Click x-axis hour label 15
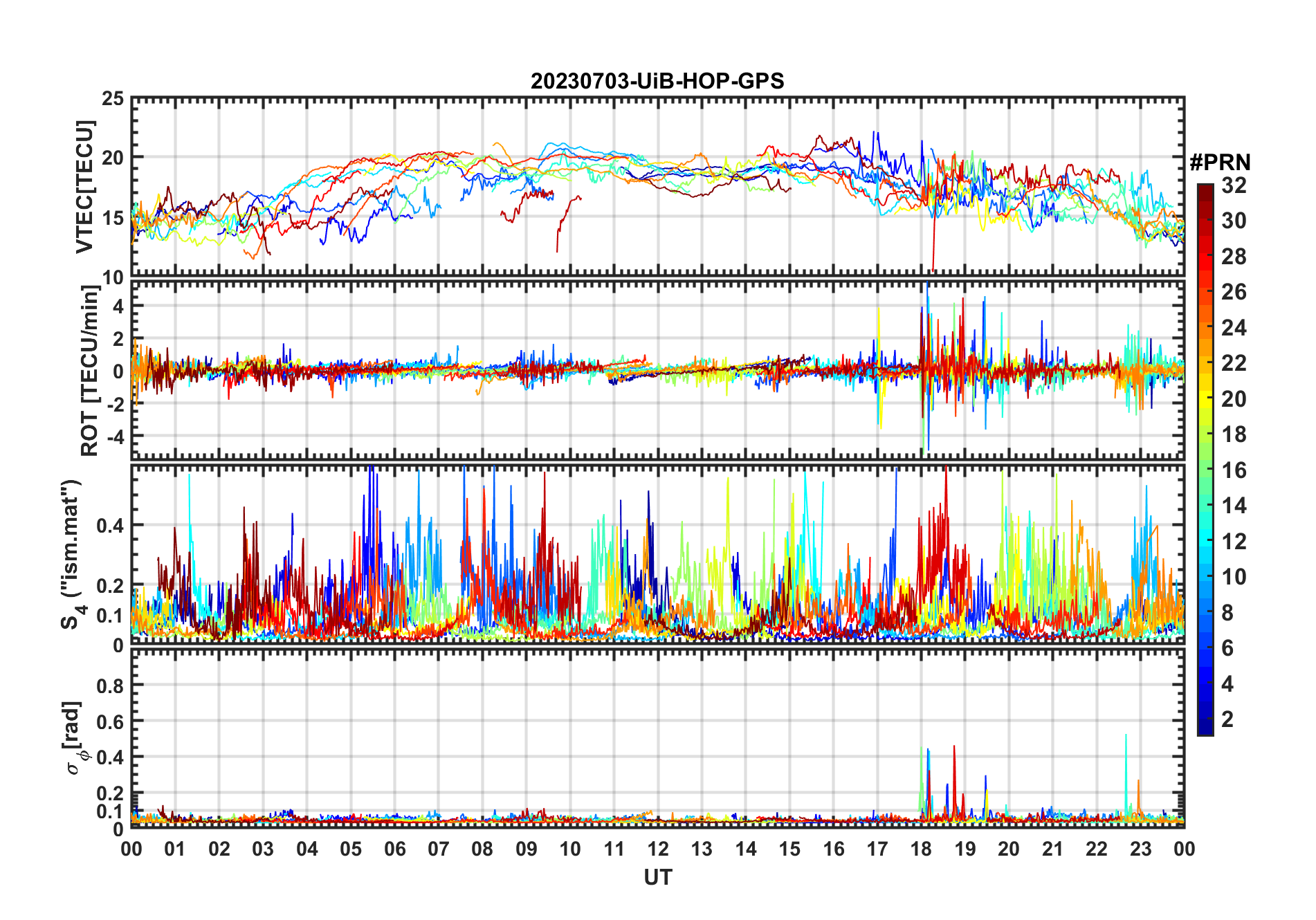1316x920 pixels. coord(789,849)
